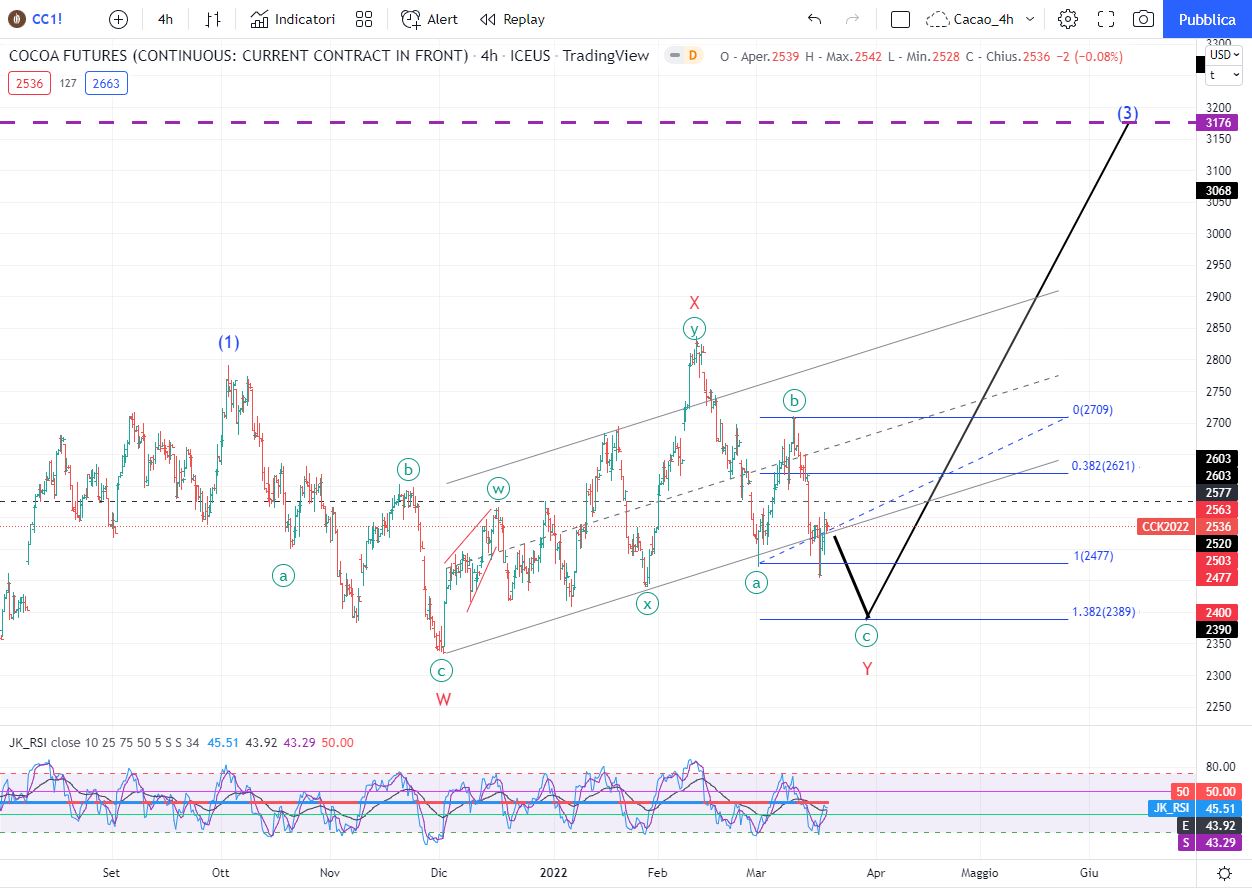This screenshot has width=1252, height=892.
Task: Open the 4h interval selector
Action: click(165, 19)
